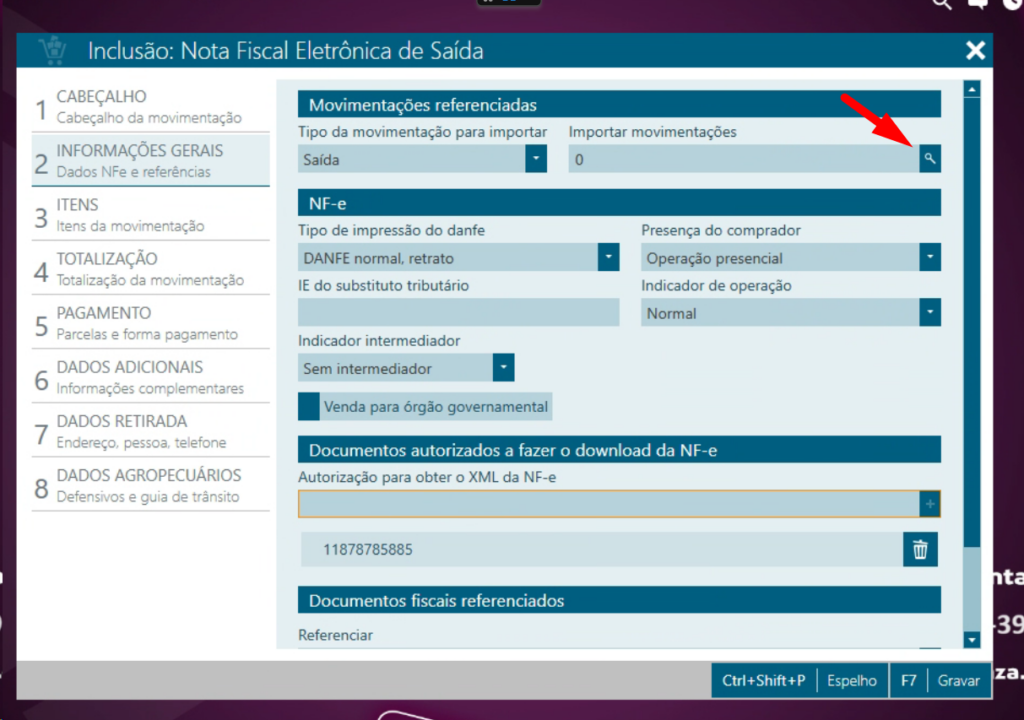Click the IE do substituto tributário field
Viewport: 1024px width, 720px height.
click(458, 313)
